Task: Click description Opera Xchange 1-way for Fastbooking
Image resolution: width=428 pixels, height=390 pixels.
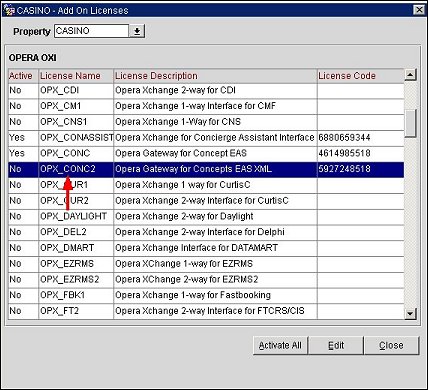Action: click(x=193, y=295)
